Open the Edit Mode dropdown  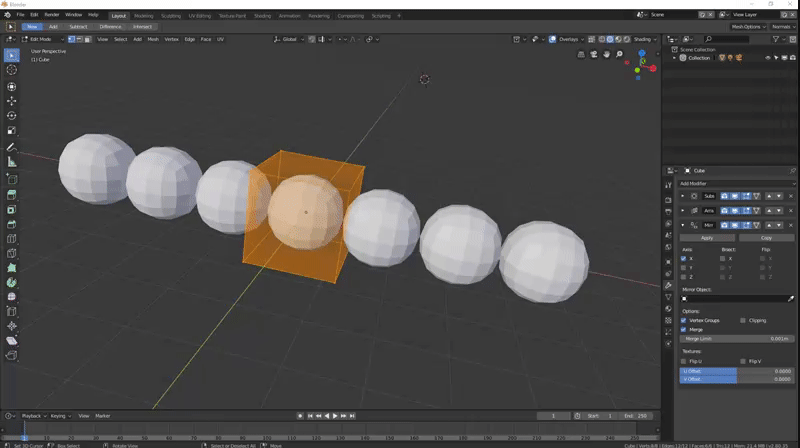(x=43, y=39)
